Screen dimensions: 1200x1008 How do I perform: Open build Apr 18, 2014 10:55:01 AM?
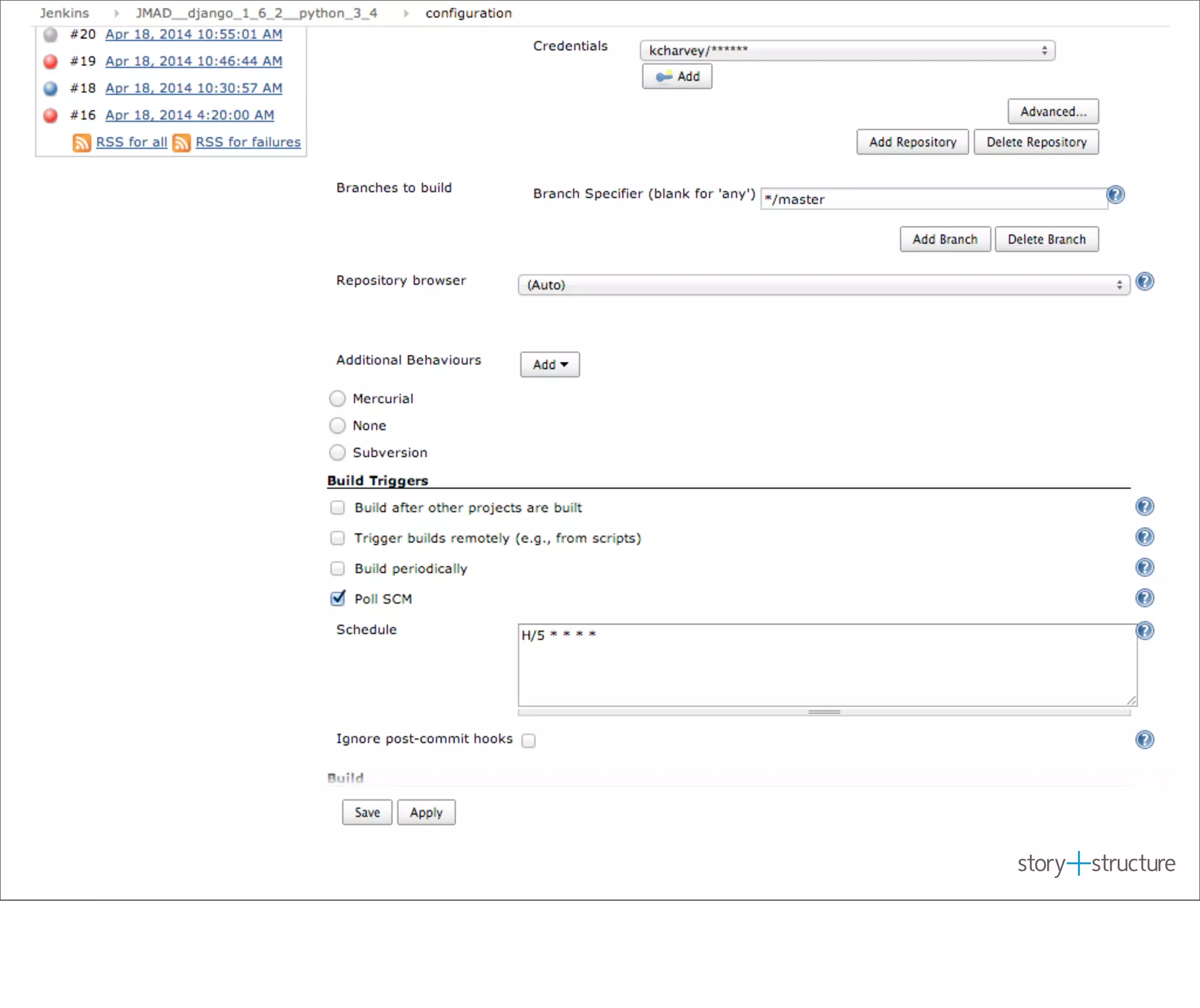(x=193, y=35)
